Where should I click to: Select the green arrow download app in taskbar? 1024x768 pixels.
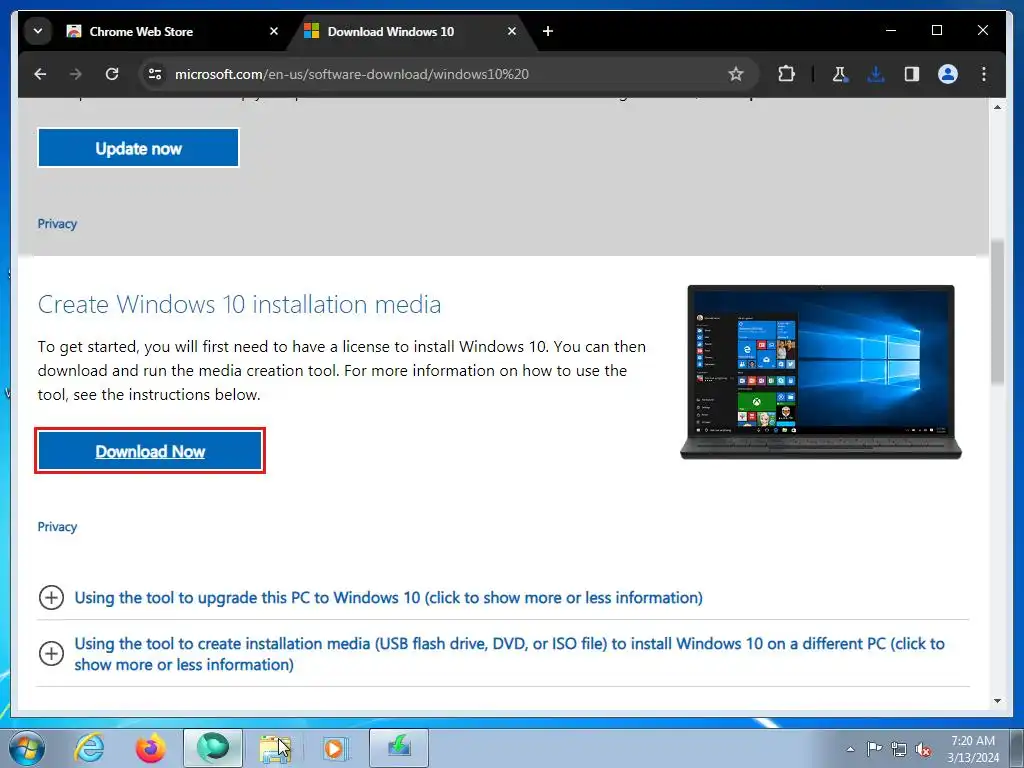pyautogui.click(x=399, y=748)
